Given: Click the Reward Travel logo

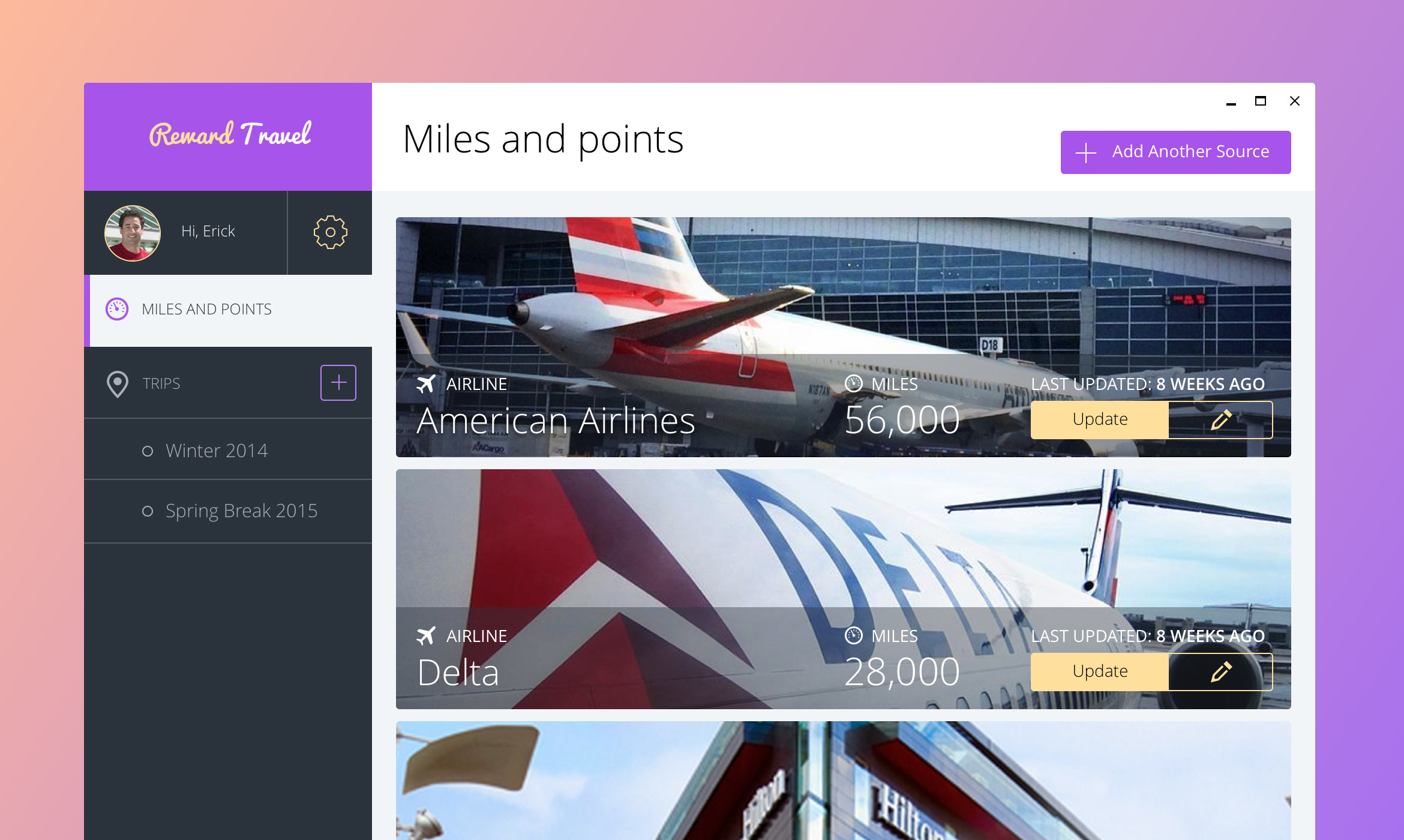Looking at the screenshot, I should (x=230, y=134).
